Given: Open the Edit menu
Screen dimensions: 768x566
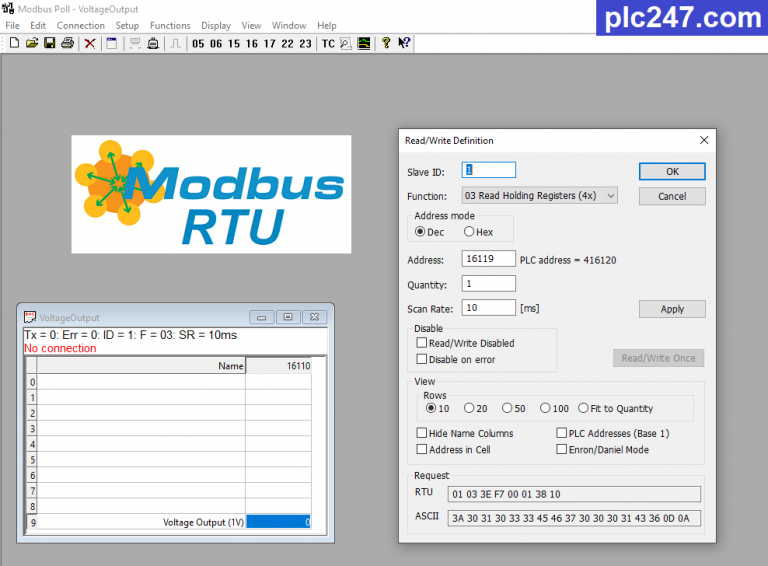Looking at the screenshot, I should pyautogui.click(x=38, y=25).
